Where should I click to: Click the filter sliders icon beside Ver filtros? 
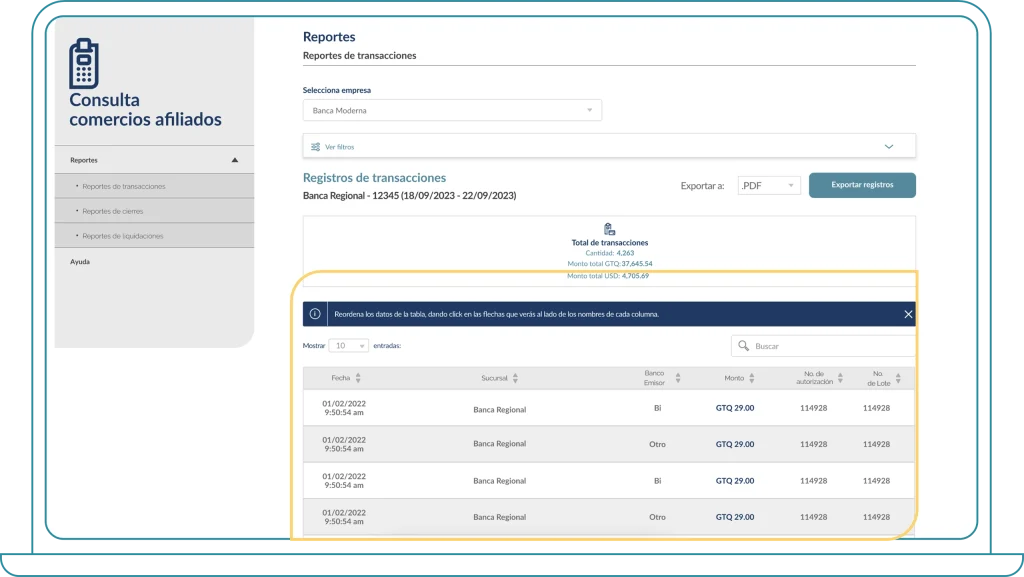click(315, 147)
